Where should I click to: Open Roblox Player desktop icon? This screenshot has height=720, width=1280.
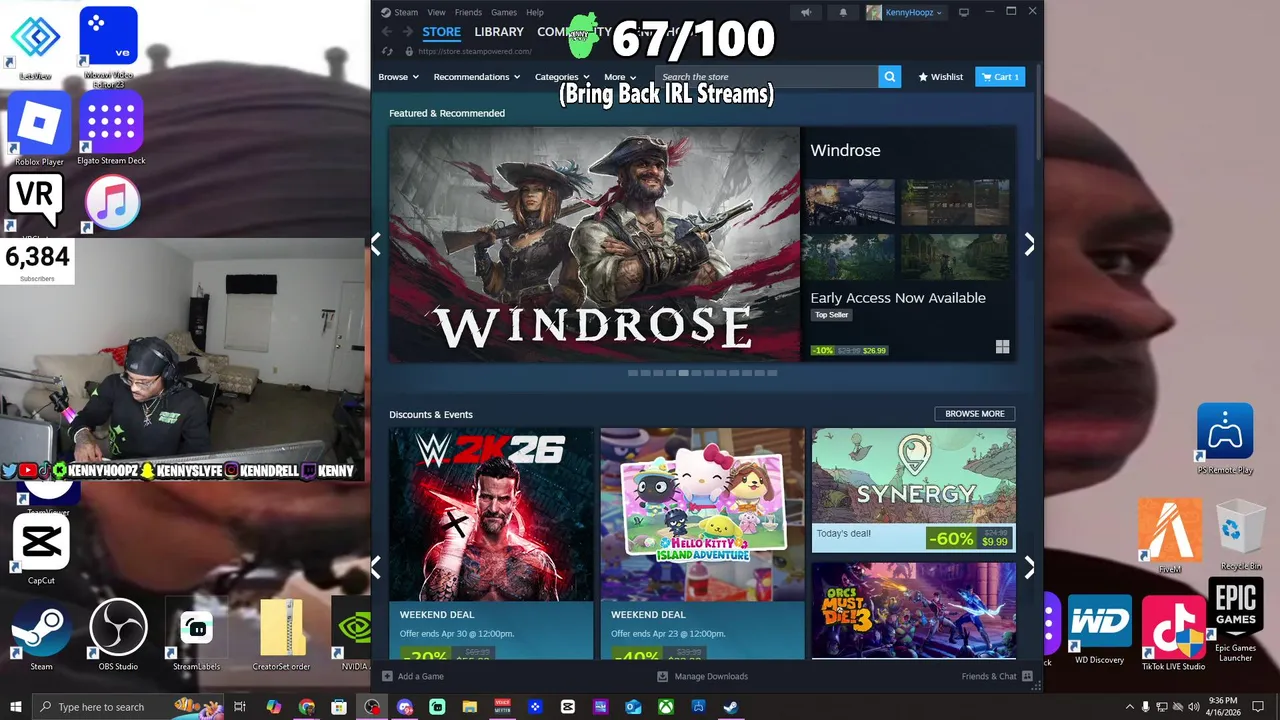coord(39,130)
